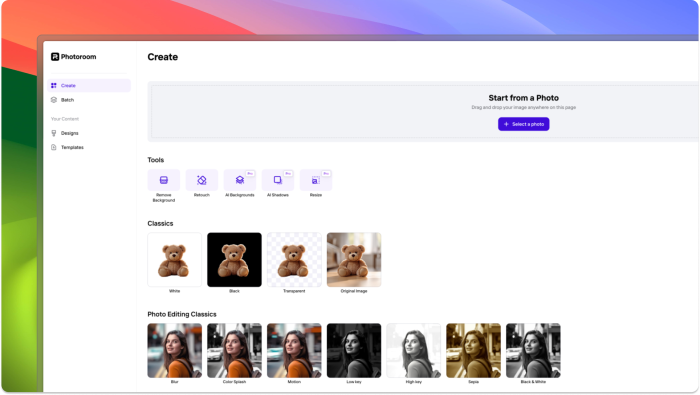Select the Resize tool icon
The image size is (700, 395).
pos(316,180)
